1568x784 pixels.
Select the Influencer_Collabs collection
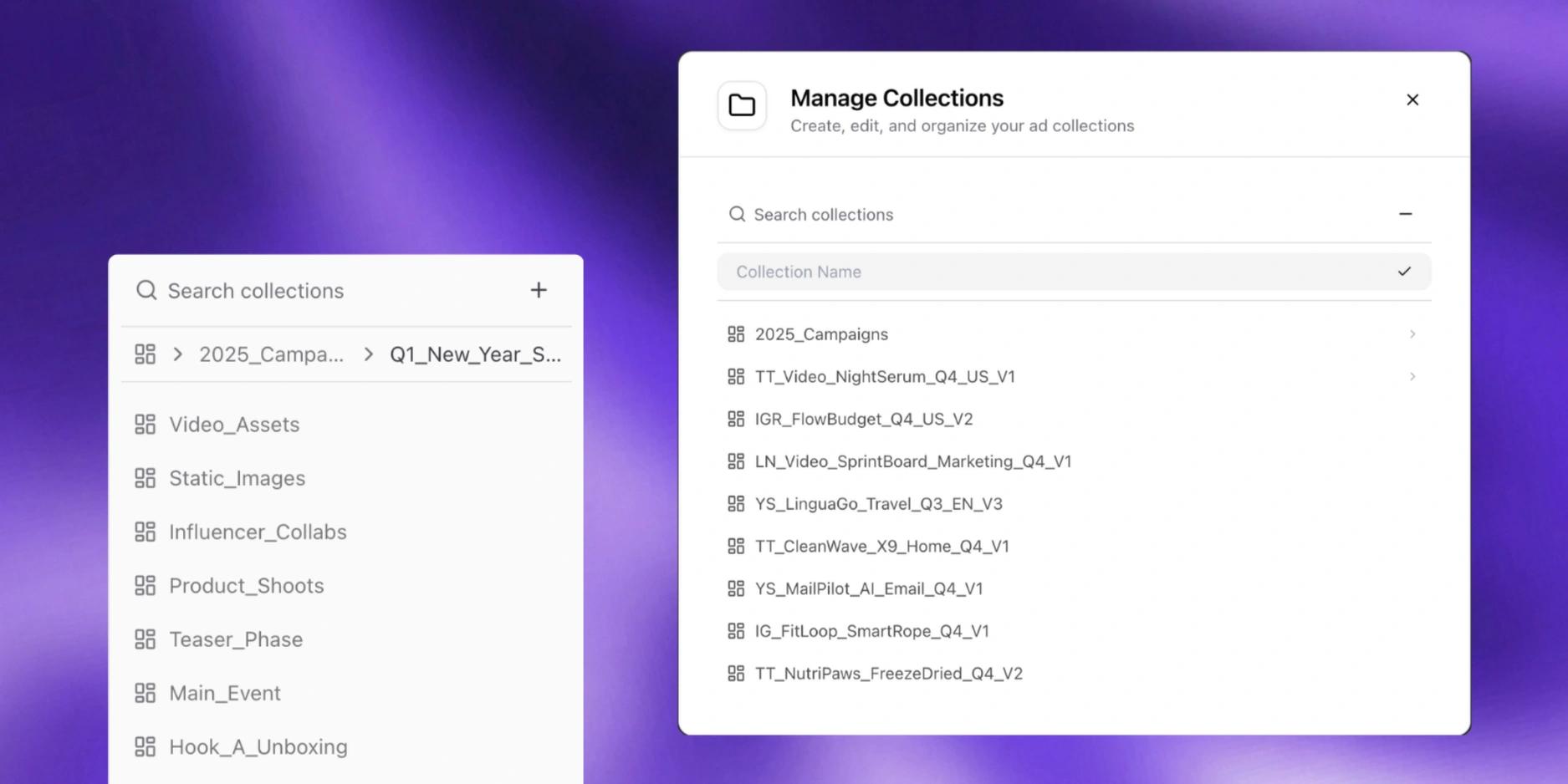coord(258,532)
